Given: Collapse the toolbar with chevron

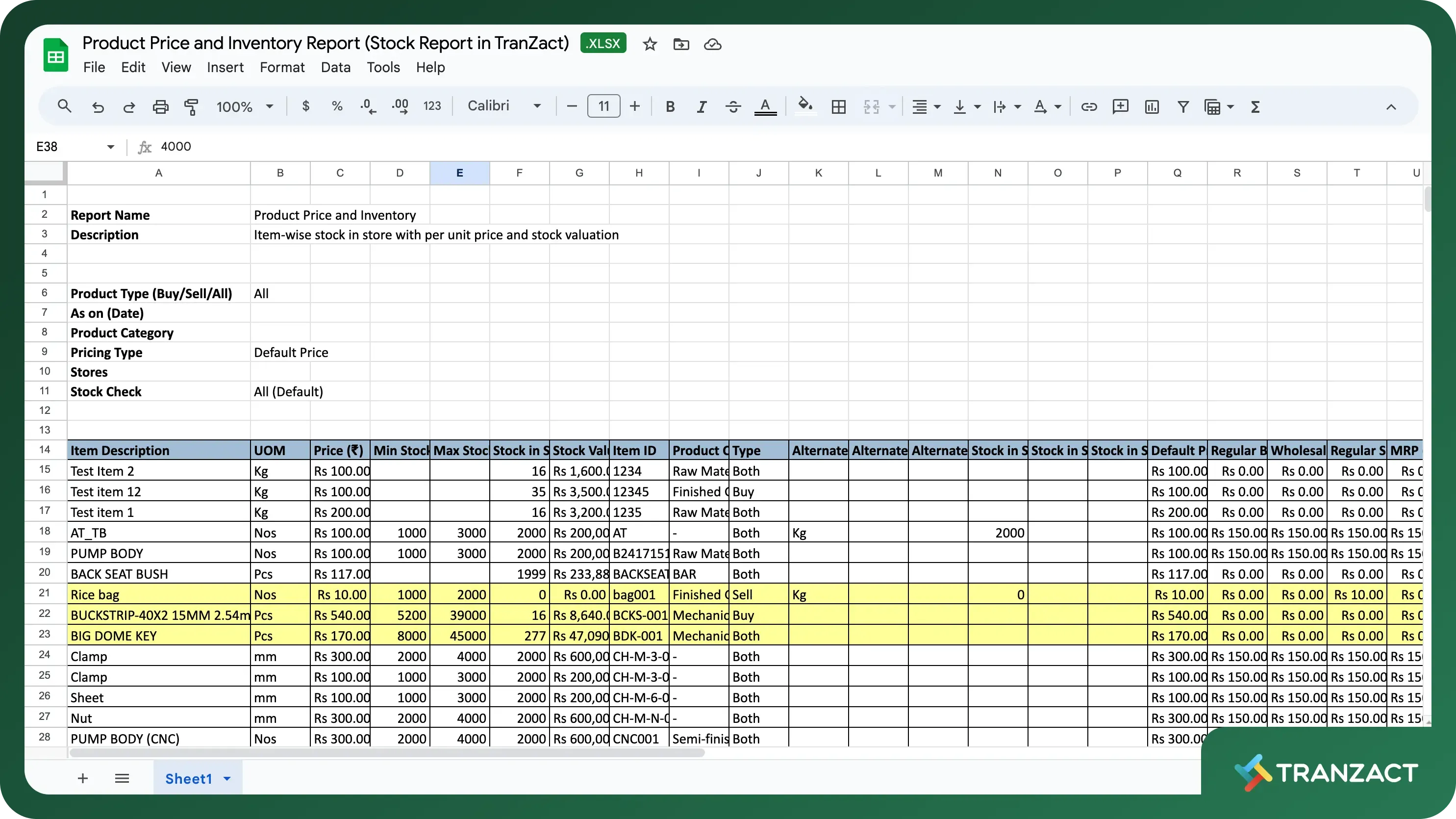Looking at the screenshot, I should [x=1391, y=107].
